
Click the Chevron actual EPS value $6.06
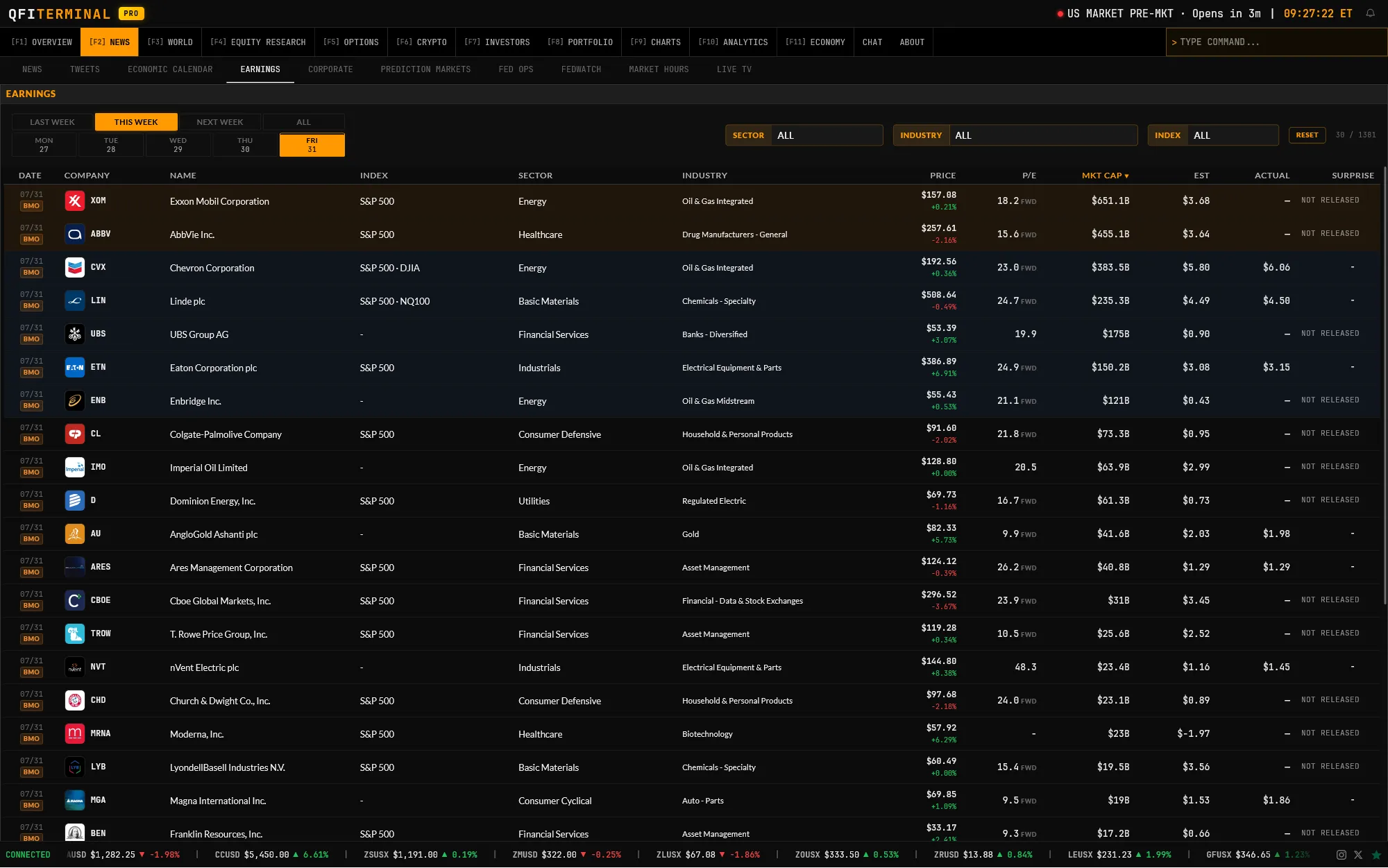click(x=1276, y=267)
